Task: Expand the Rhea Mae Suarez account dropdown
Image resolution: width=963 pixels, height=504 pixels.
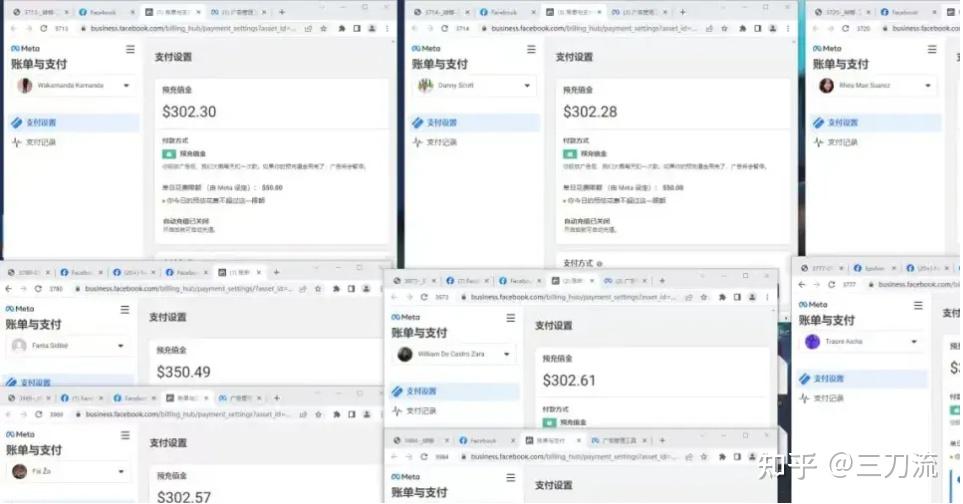Action: tap(928, 85)
